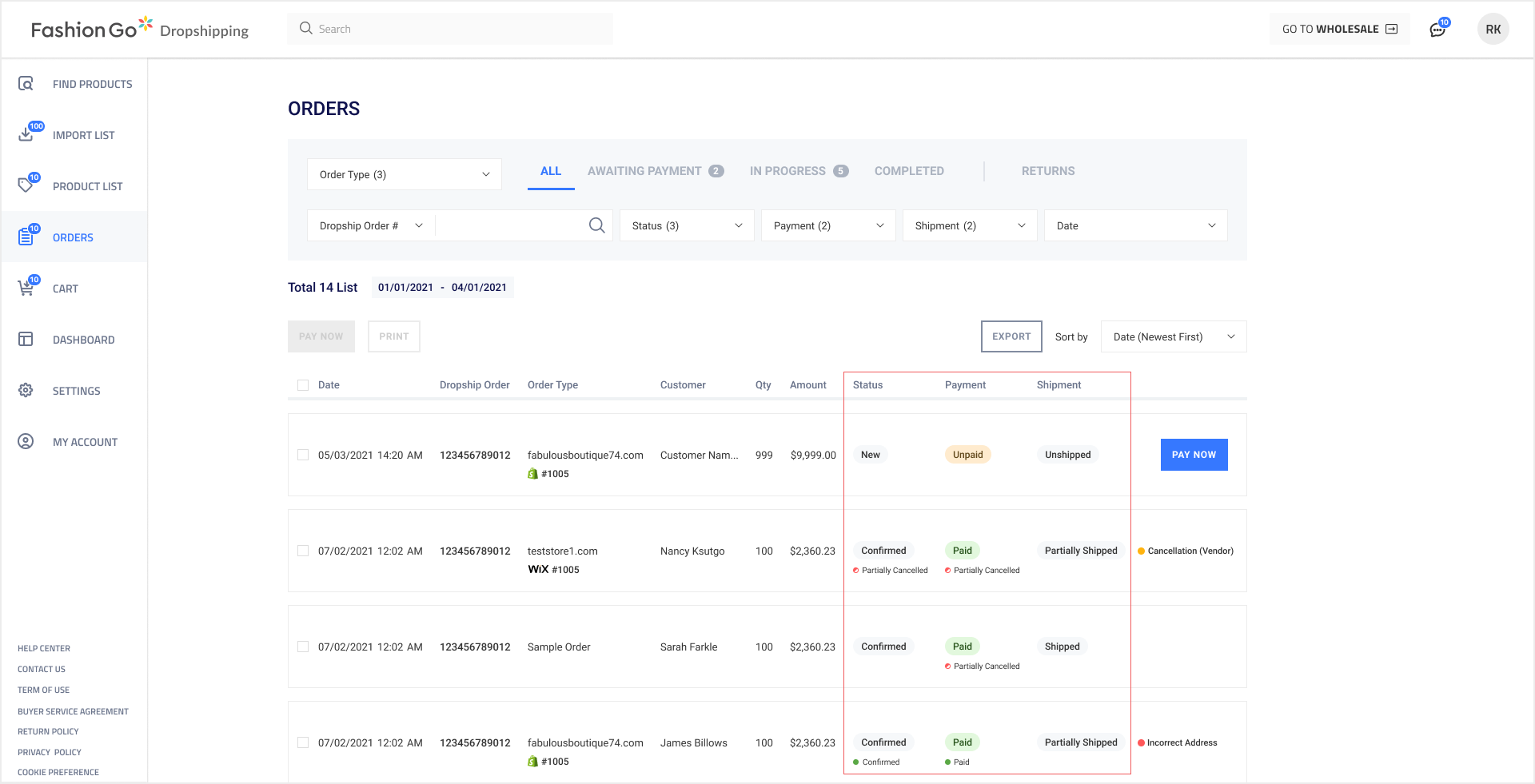Click the My Account person icon
This screenshot has height=784, width=1535.
point(26,441)
